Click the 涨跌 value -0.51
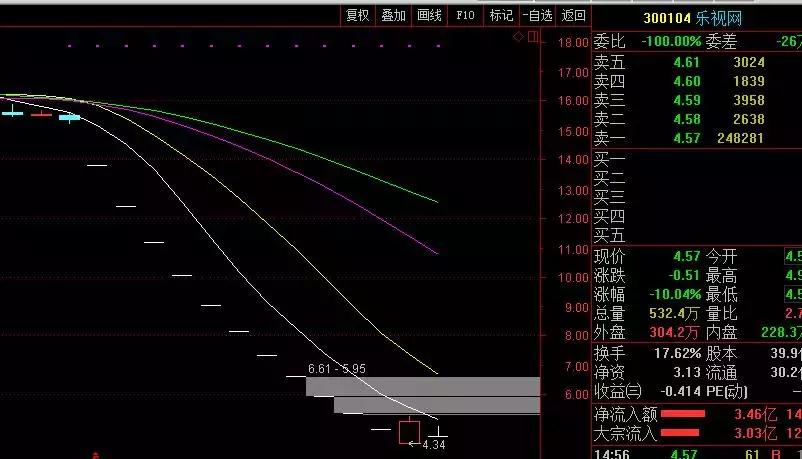Image resolution: width=802 pixels, height=459 pixels. [x=684, y=275]
